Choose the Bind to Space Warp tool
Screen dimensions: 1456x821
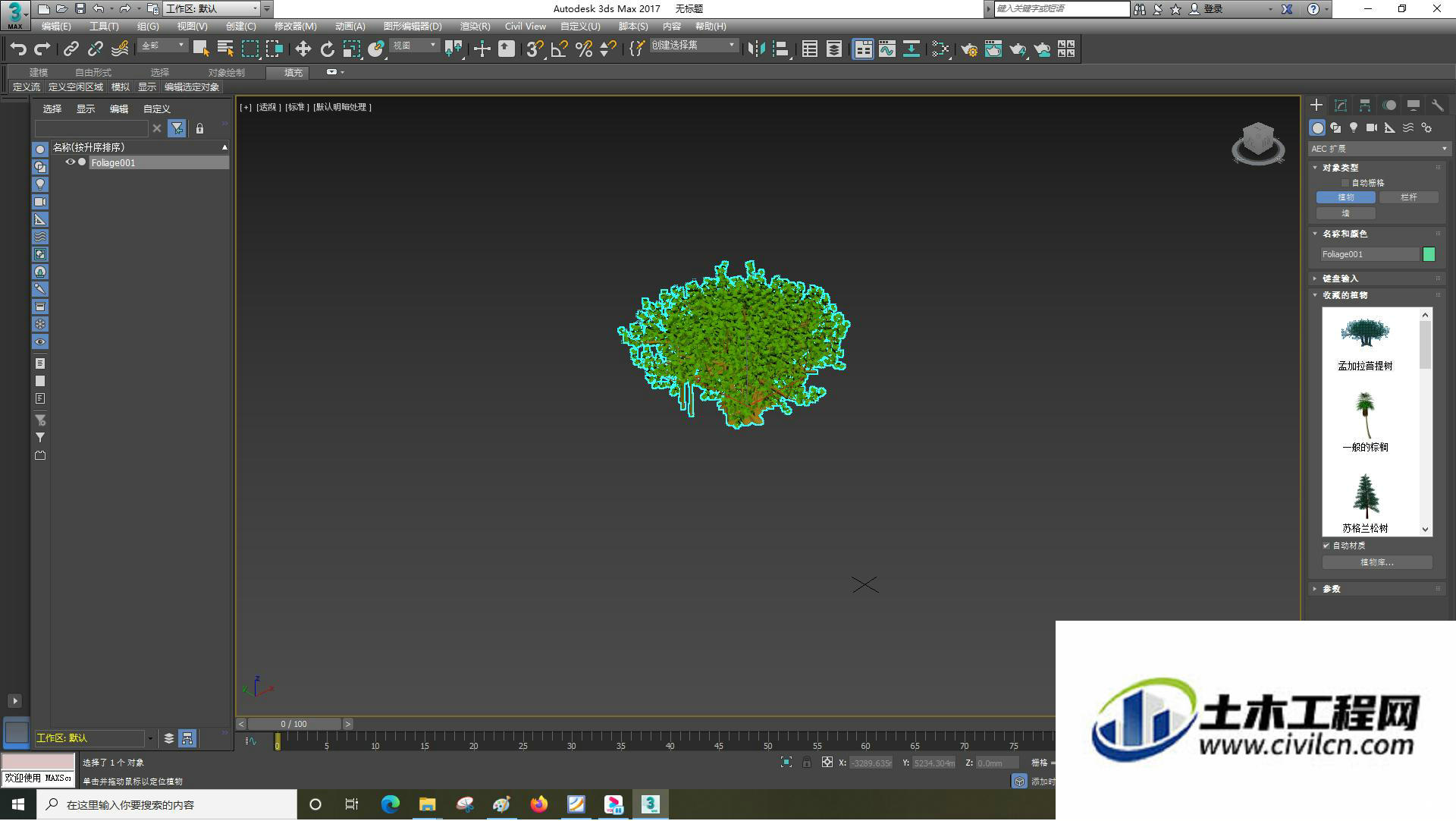click(120, 49)
